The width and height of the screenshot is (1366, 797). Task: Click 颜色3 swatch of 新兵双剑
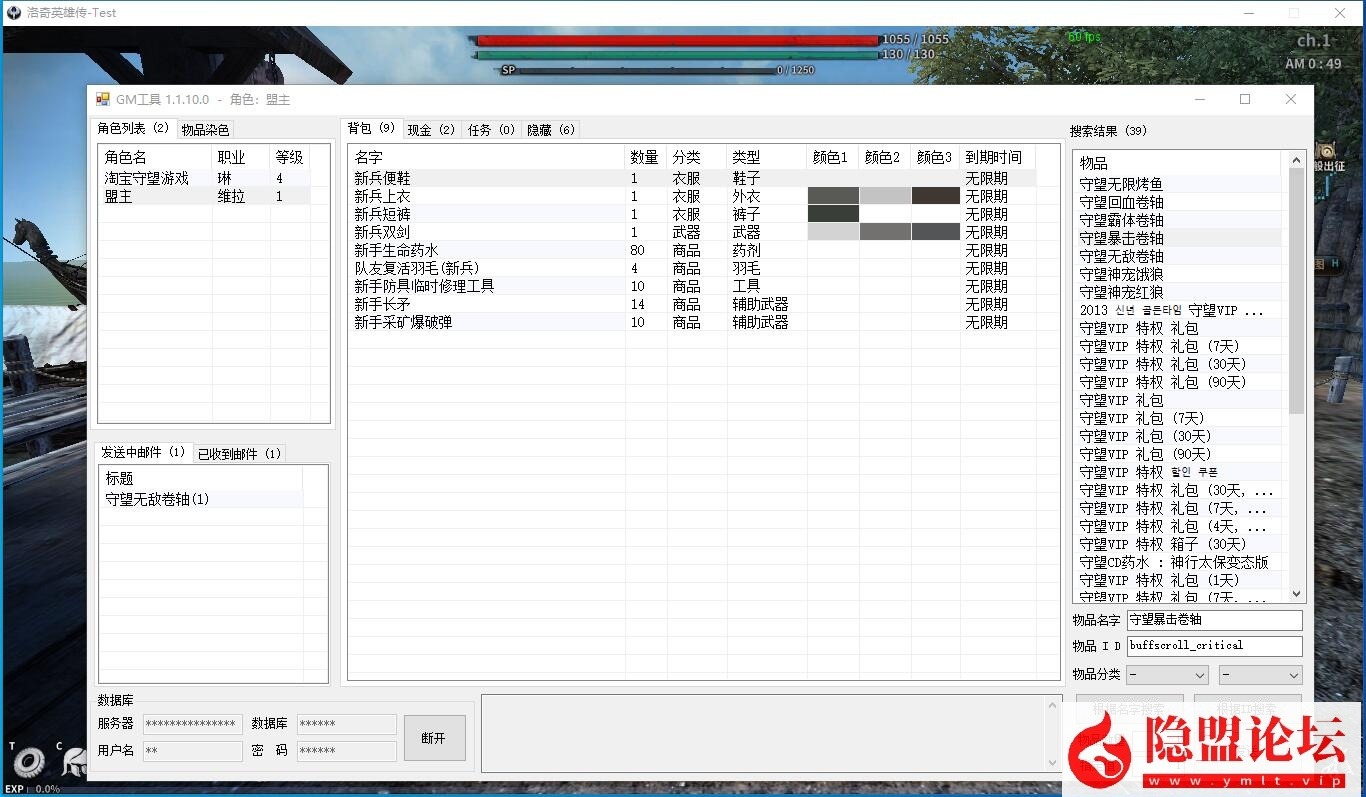click(x=935, y=232)
